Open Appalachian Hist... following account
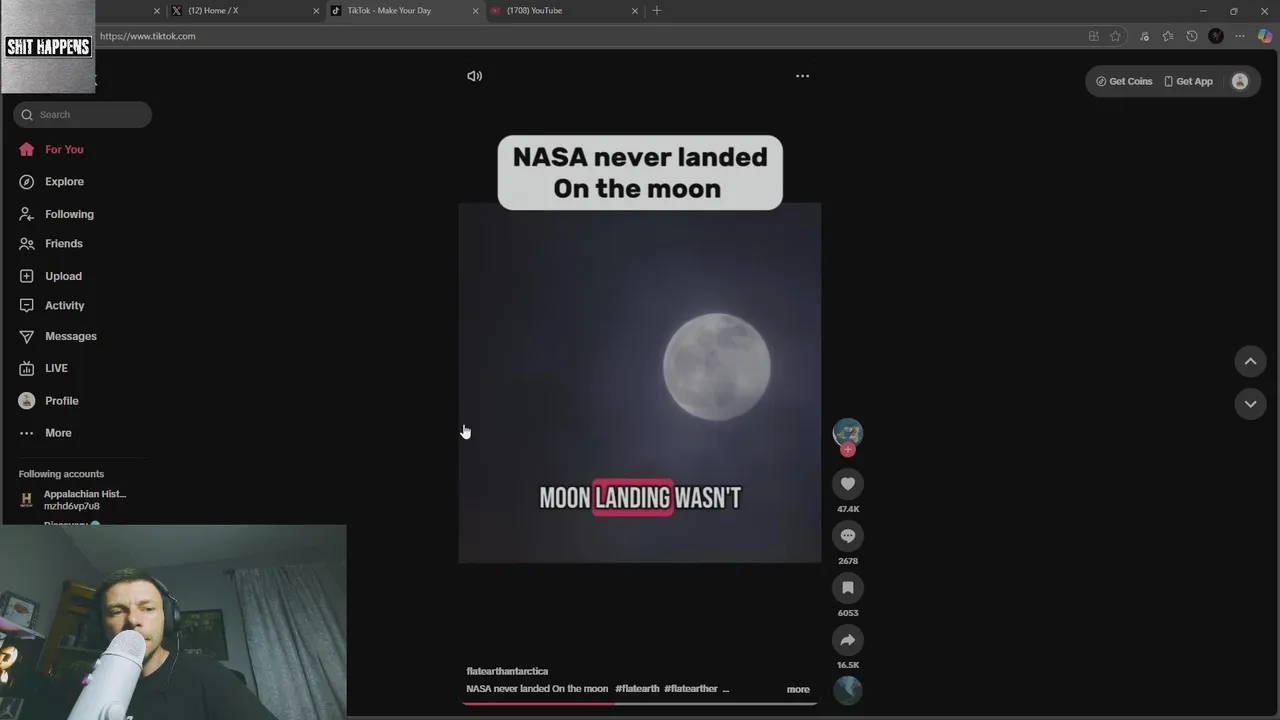1280x720 pixels. point(82,500)
